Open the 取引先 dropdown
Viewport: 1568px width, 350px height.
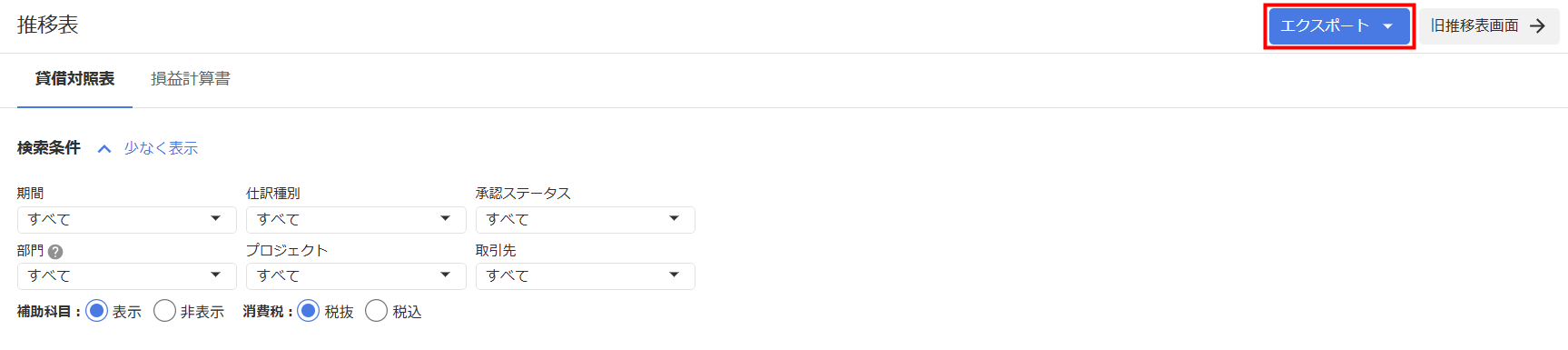point(586,276)
